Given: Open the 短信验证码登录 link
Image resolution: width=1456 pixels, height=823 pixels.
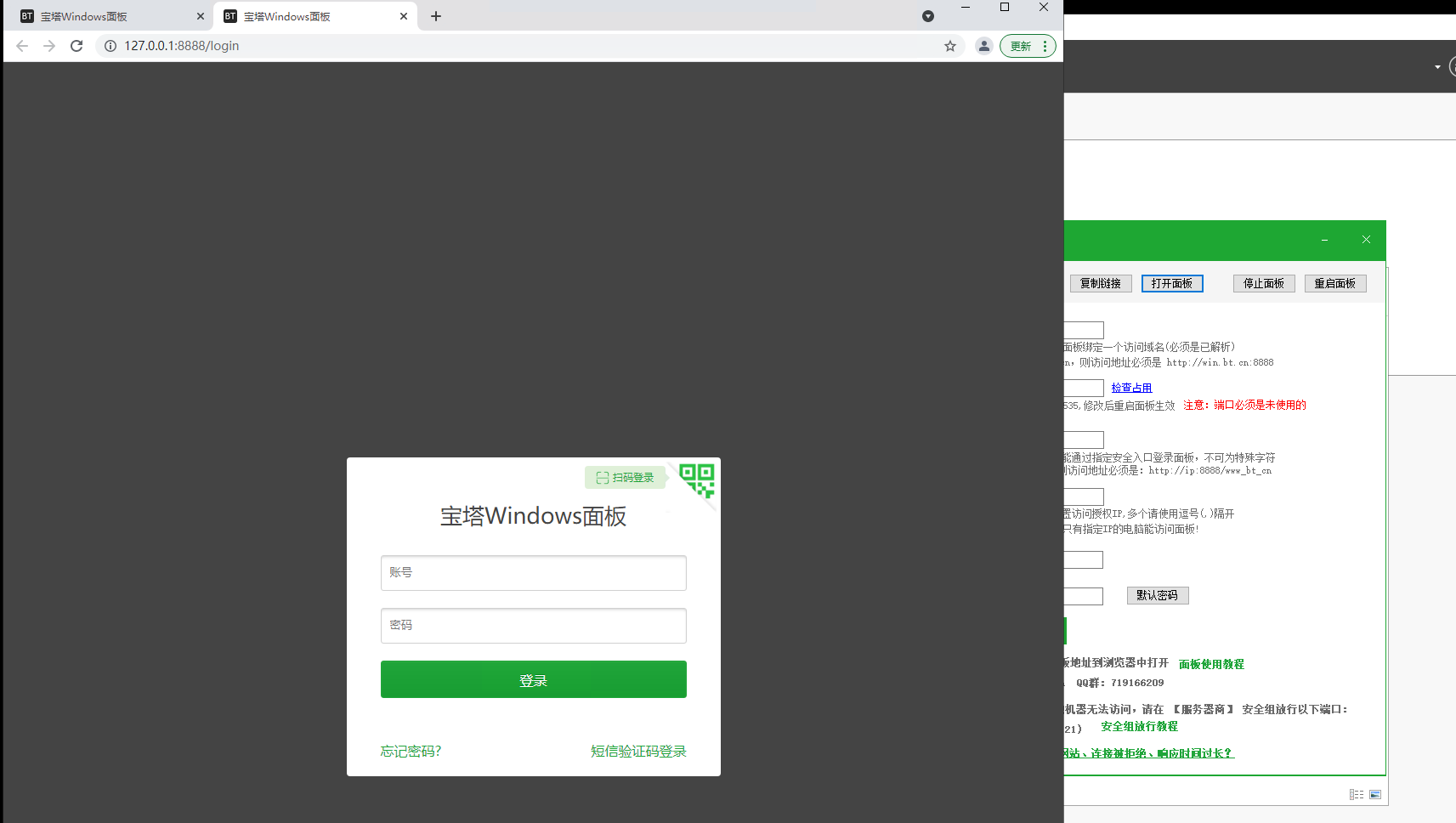Looking at the screenshot, I should [638, 752].
